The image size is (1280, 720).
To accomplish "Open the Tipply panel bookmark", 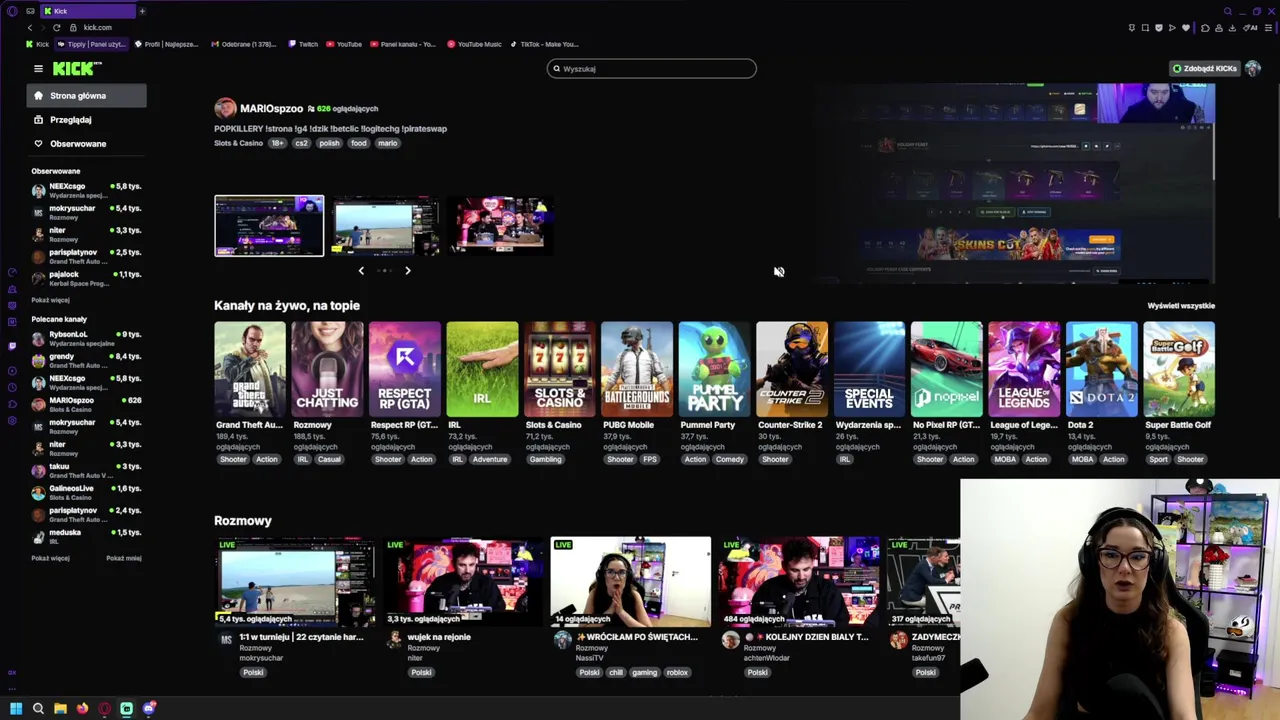I will pyautogui.click(x=92, y=44).
